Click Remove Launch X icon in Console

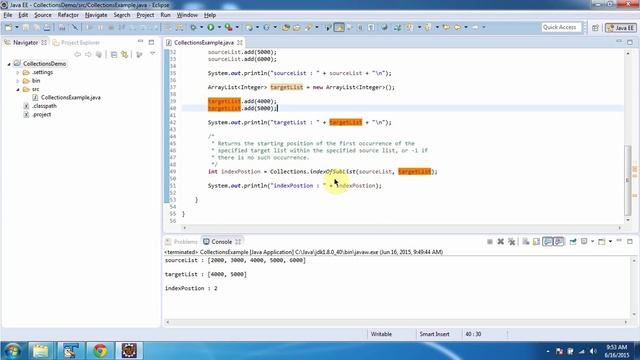pos(500,242)
